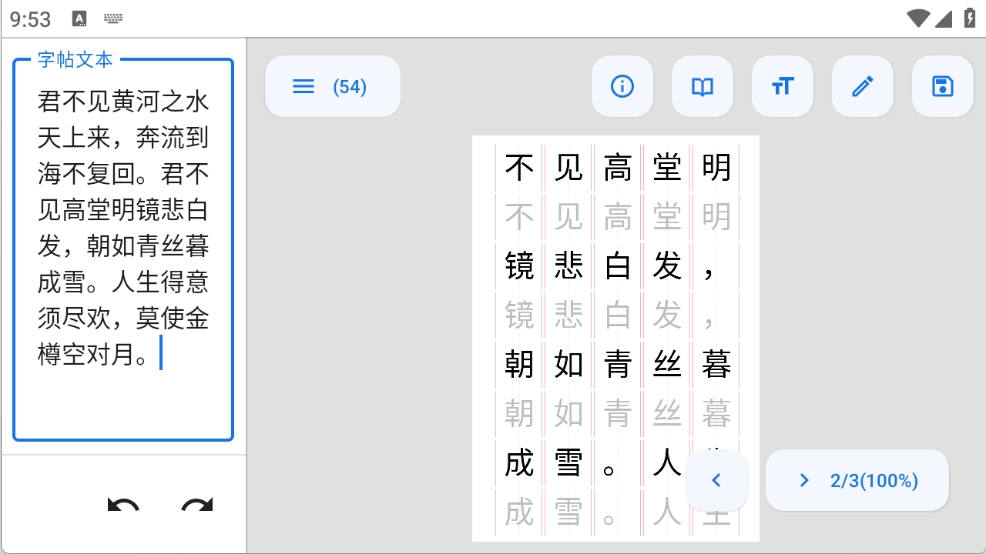986x554 pixels.
Task: Click inside the 字帖文本 text field
Action: point(123,250)
